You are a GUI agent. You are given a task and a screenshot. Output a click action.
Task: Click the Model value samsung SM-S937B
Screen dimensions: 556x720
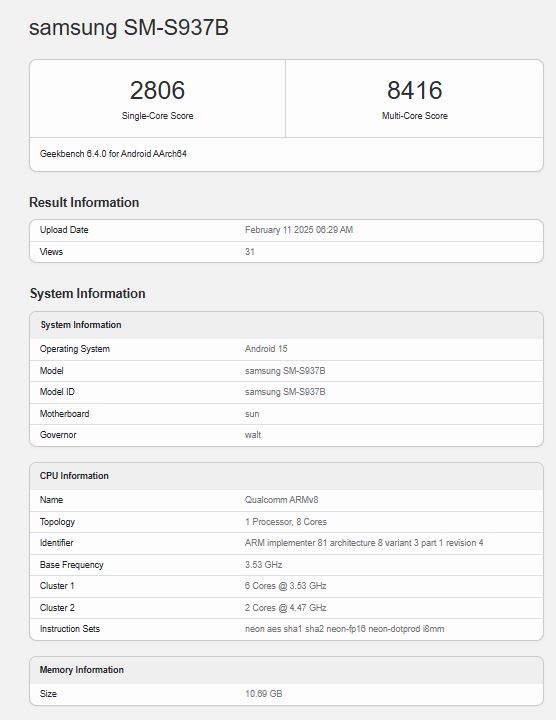pyautogui.click(x=285, y=371)
